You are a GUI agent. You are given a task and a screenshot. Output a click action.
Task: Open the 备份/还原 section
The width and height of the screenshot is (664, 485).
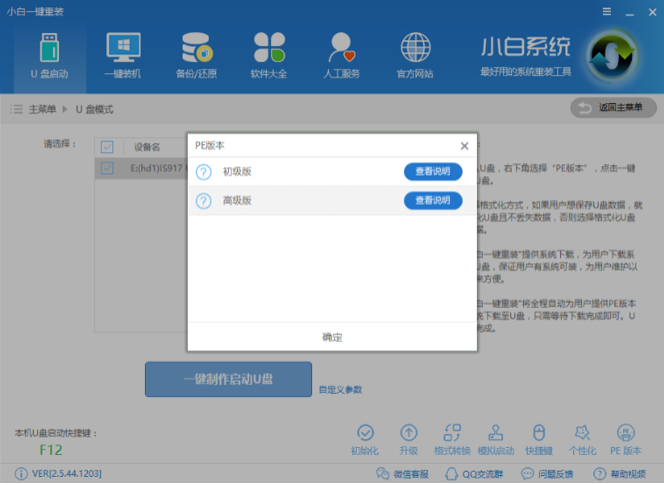click(195, 55)
